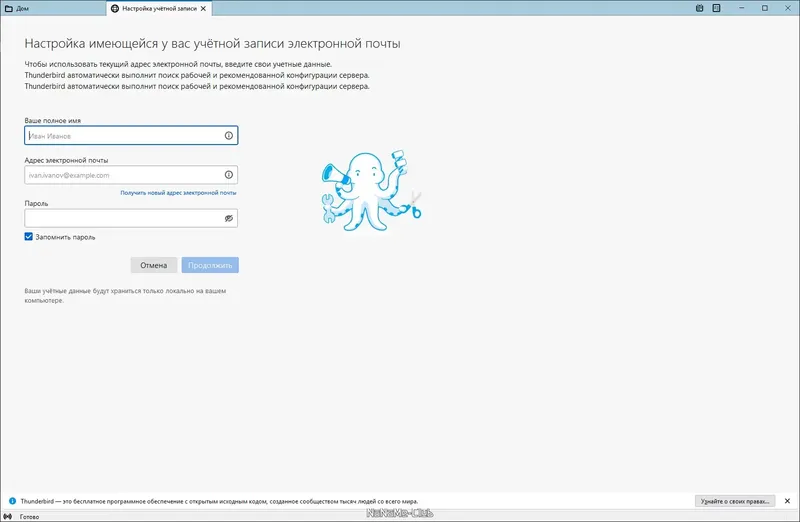
Task: Click the info icon in email address field
Action: coord(229,175)
